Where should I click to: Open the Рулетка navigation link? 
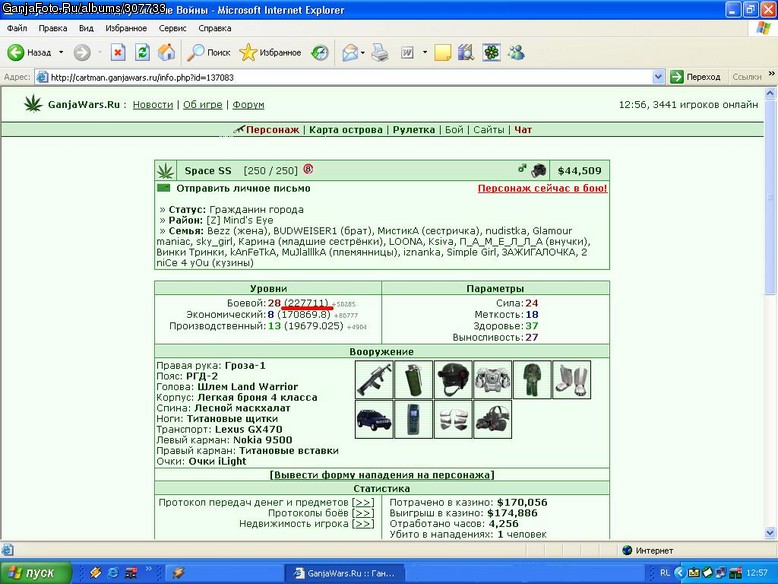414,130
